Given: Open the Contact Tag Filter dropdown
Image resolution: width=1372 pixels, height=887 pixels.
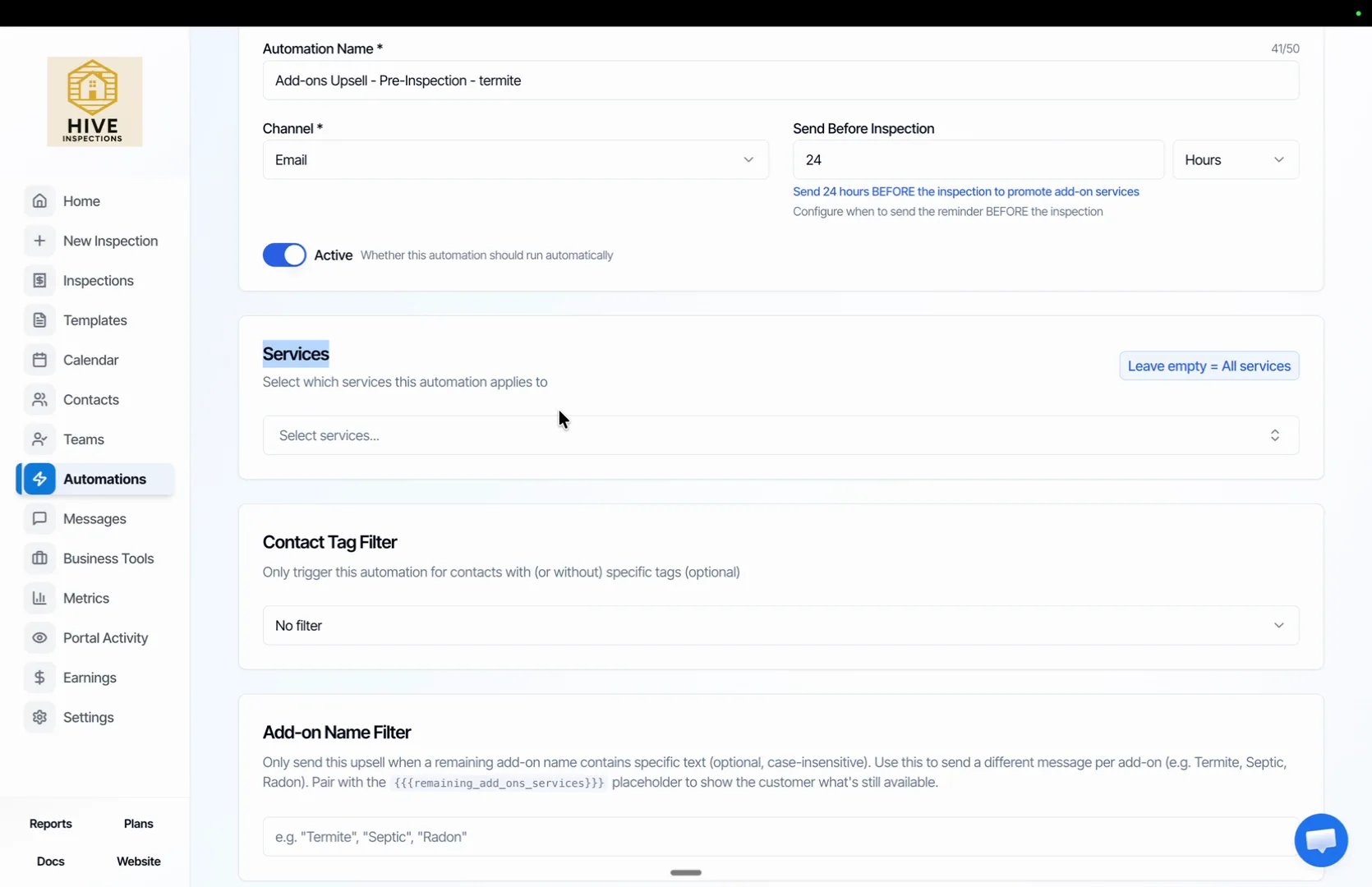Looking at the screenshot, I should point(780,625).
